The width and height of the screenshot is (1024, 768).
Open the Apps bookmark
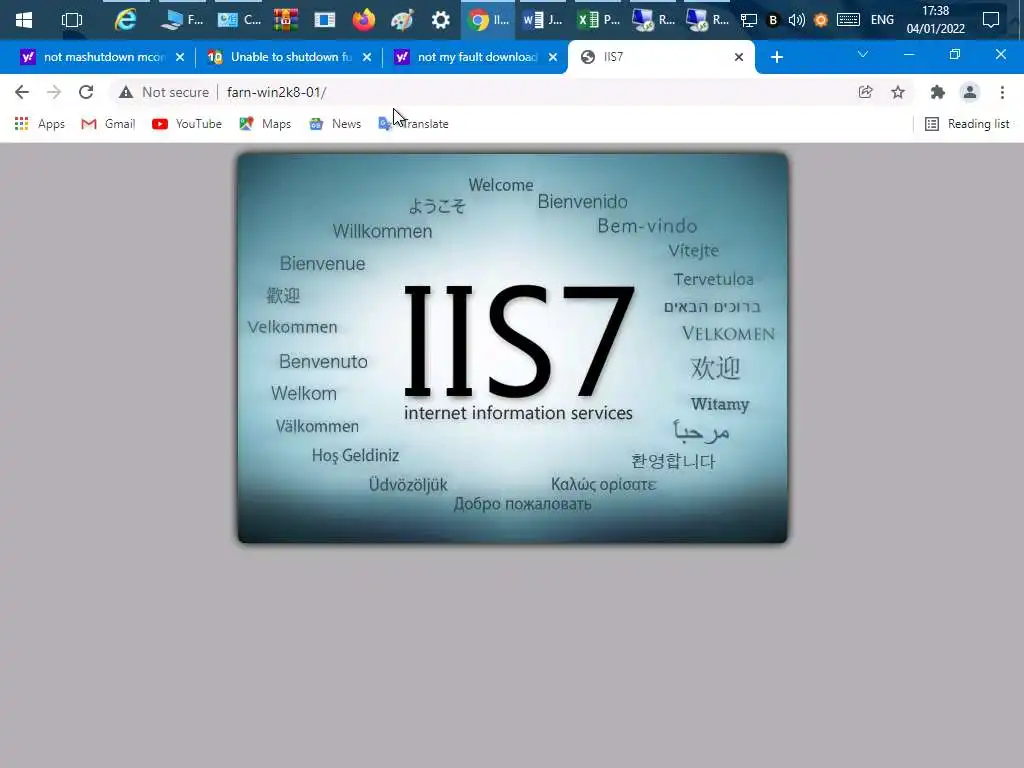click(x=40, y=123)
